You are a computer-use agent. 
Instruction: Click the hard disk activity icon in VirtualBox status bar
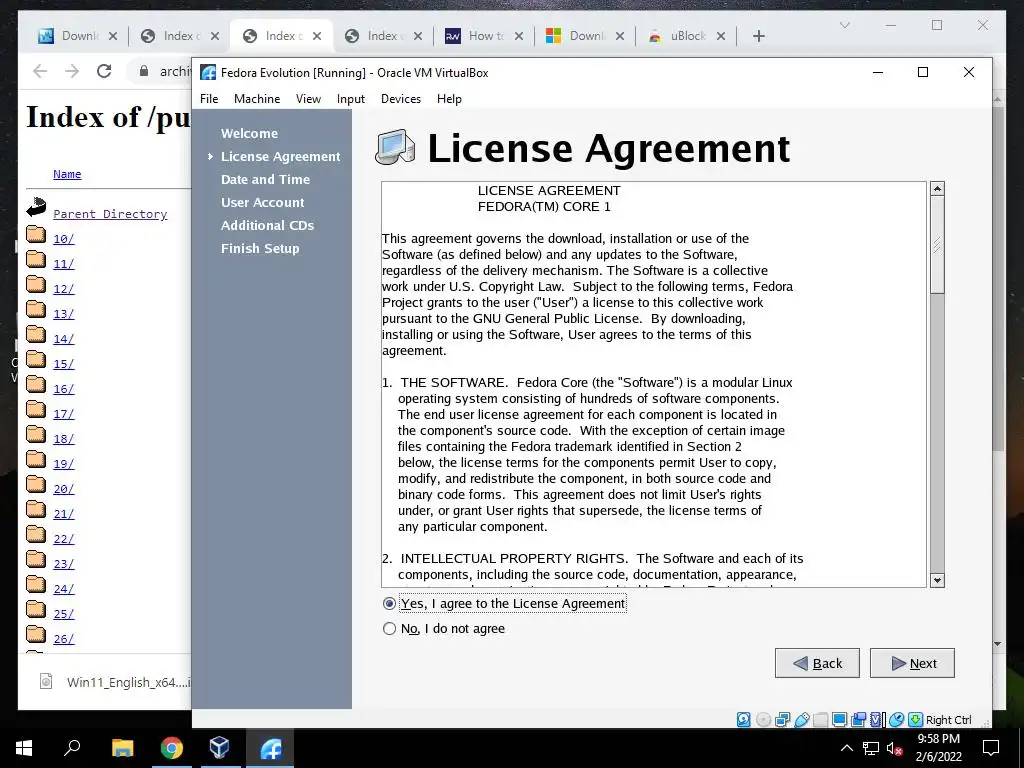pos(743,720)
